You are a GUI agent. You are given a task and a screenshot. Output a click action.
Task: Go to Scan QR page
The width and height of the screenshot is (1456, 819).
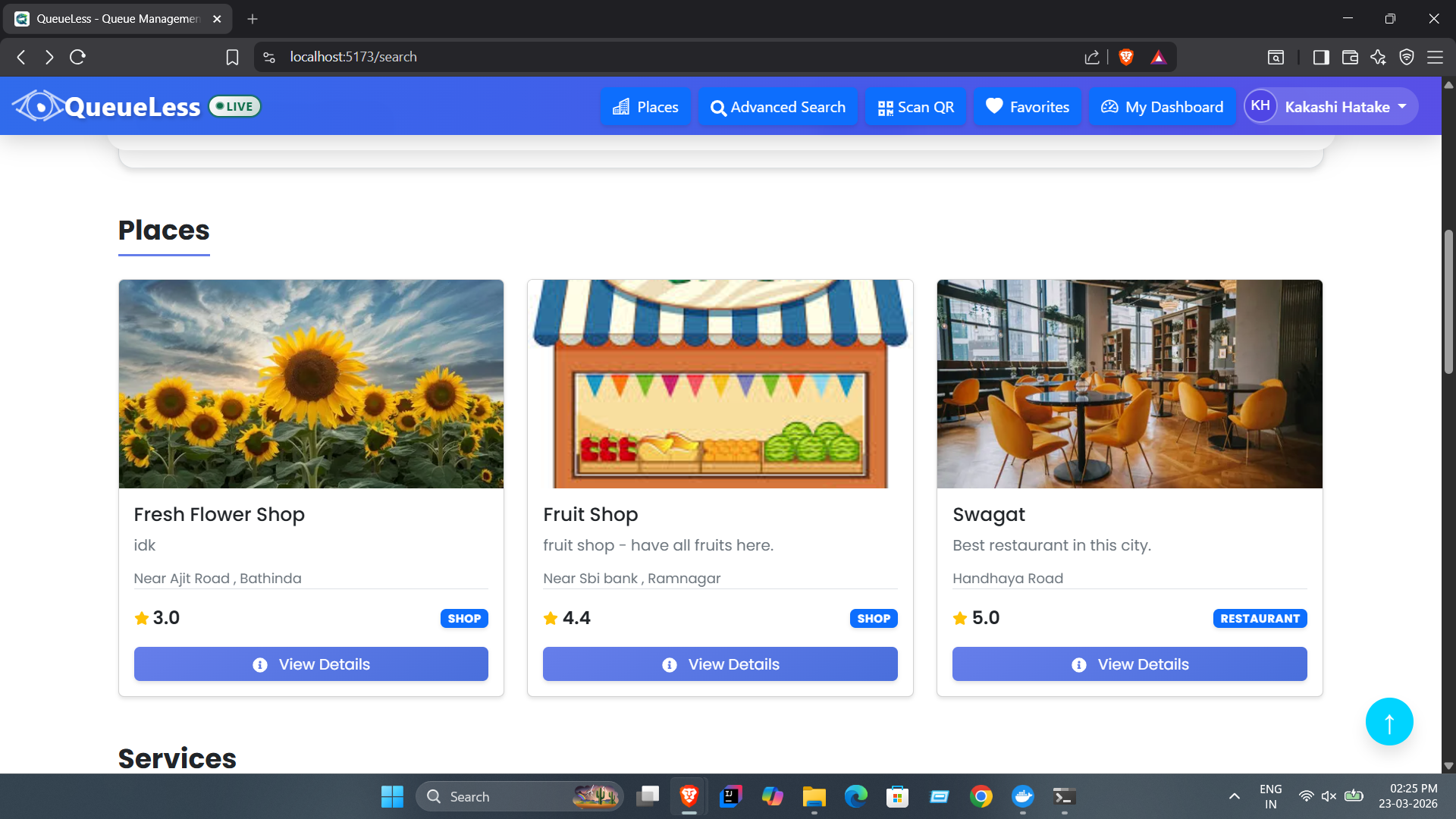click(x=916, y=107)
